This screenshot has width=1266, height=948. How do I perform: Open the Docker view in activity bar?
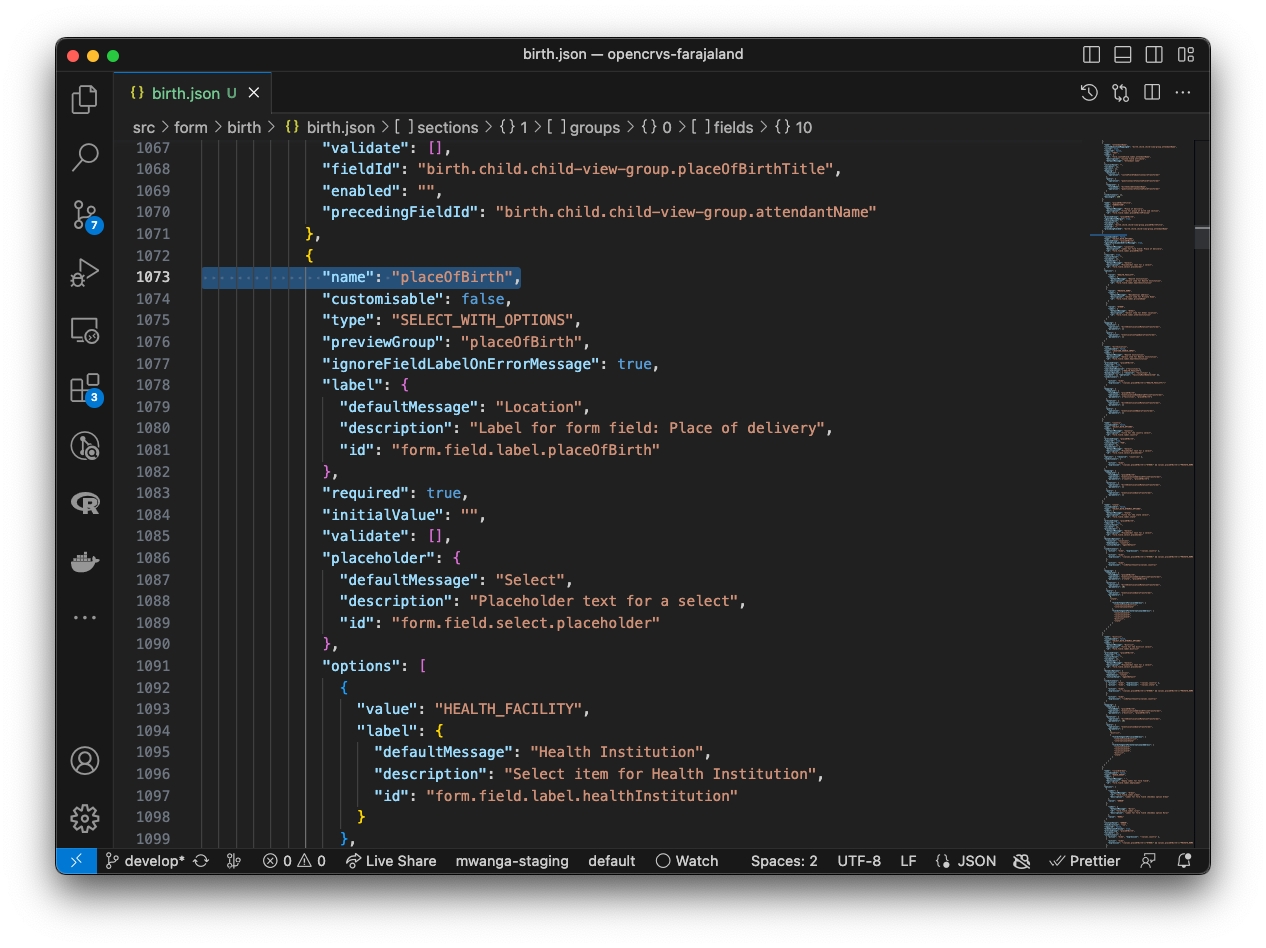point(85,561)
